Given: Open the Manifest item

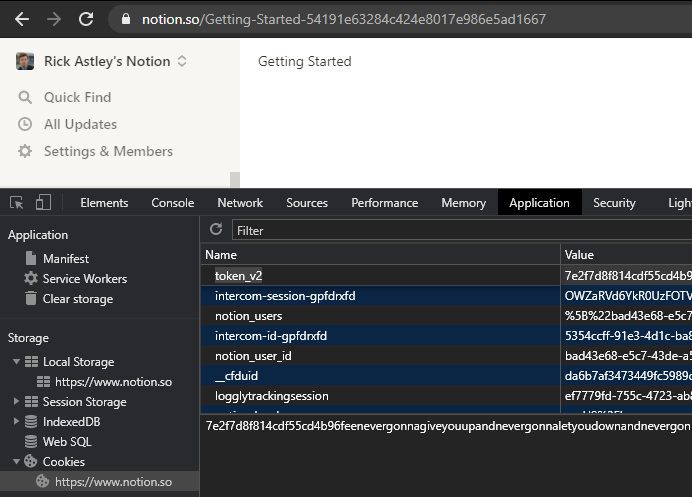Looking at the screenshot, I should 66,258.
